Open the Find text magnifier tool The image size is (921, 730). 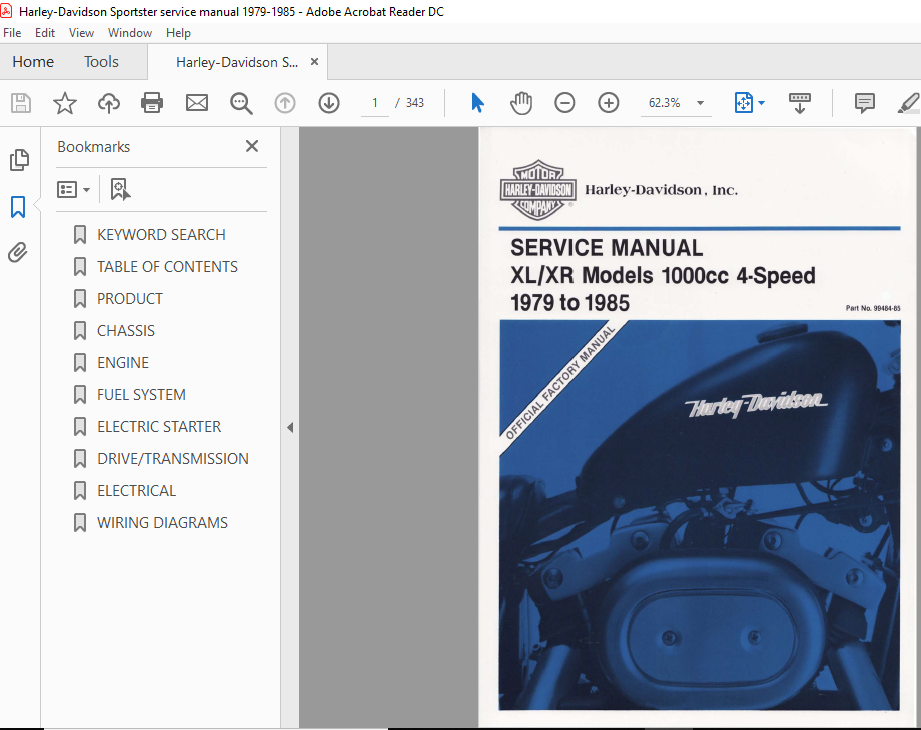tap(241, 103)
